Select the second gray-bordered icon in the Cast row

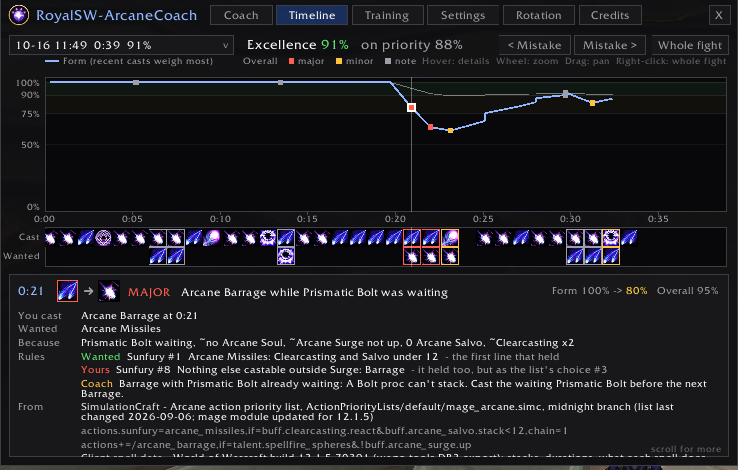click(176, 238)
